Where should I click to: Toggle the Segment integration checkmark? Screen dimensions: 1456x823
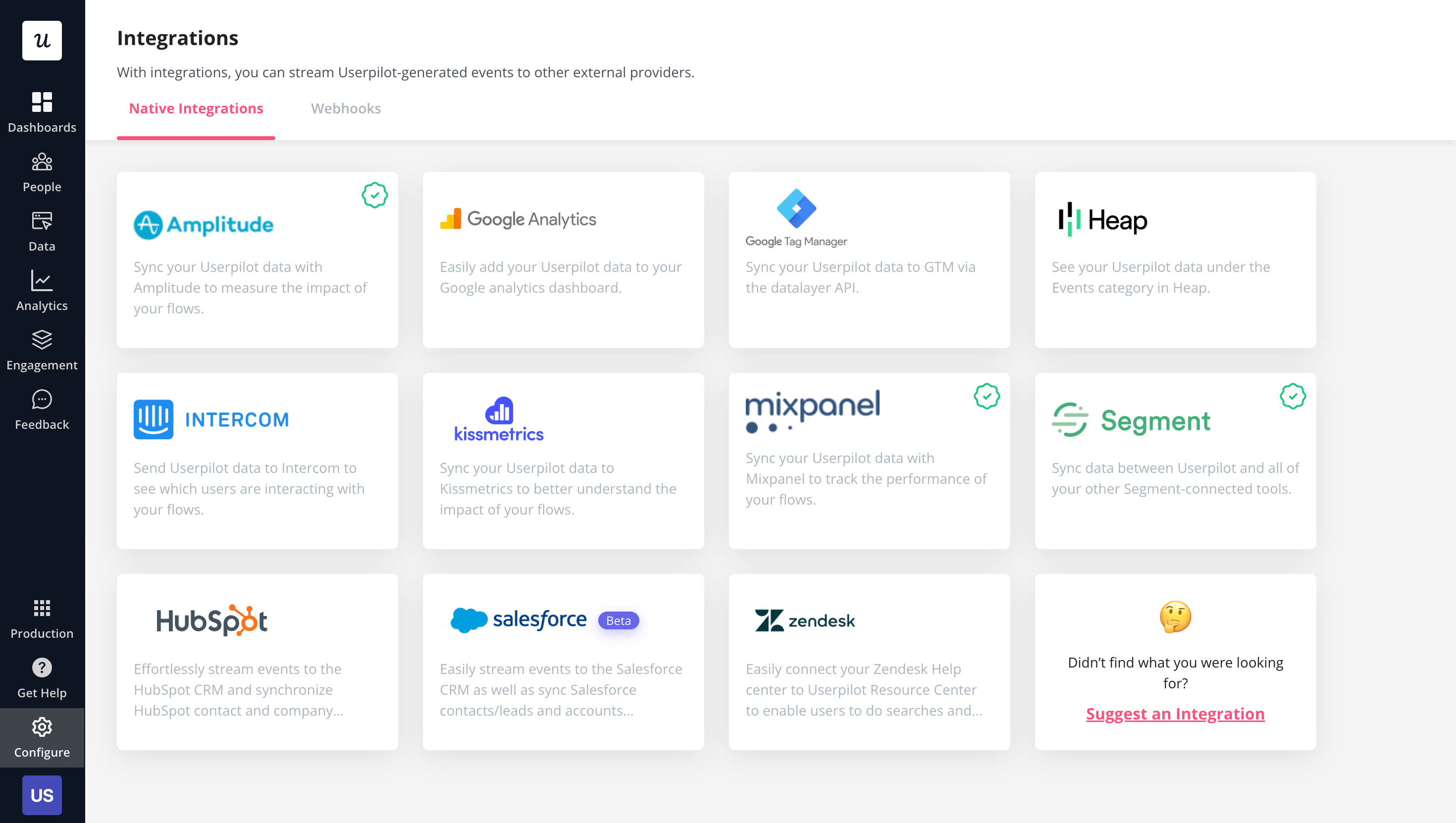[1292, 397]
